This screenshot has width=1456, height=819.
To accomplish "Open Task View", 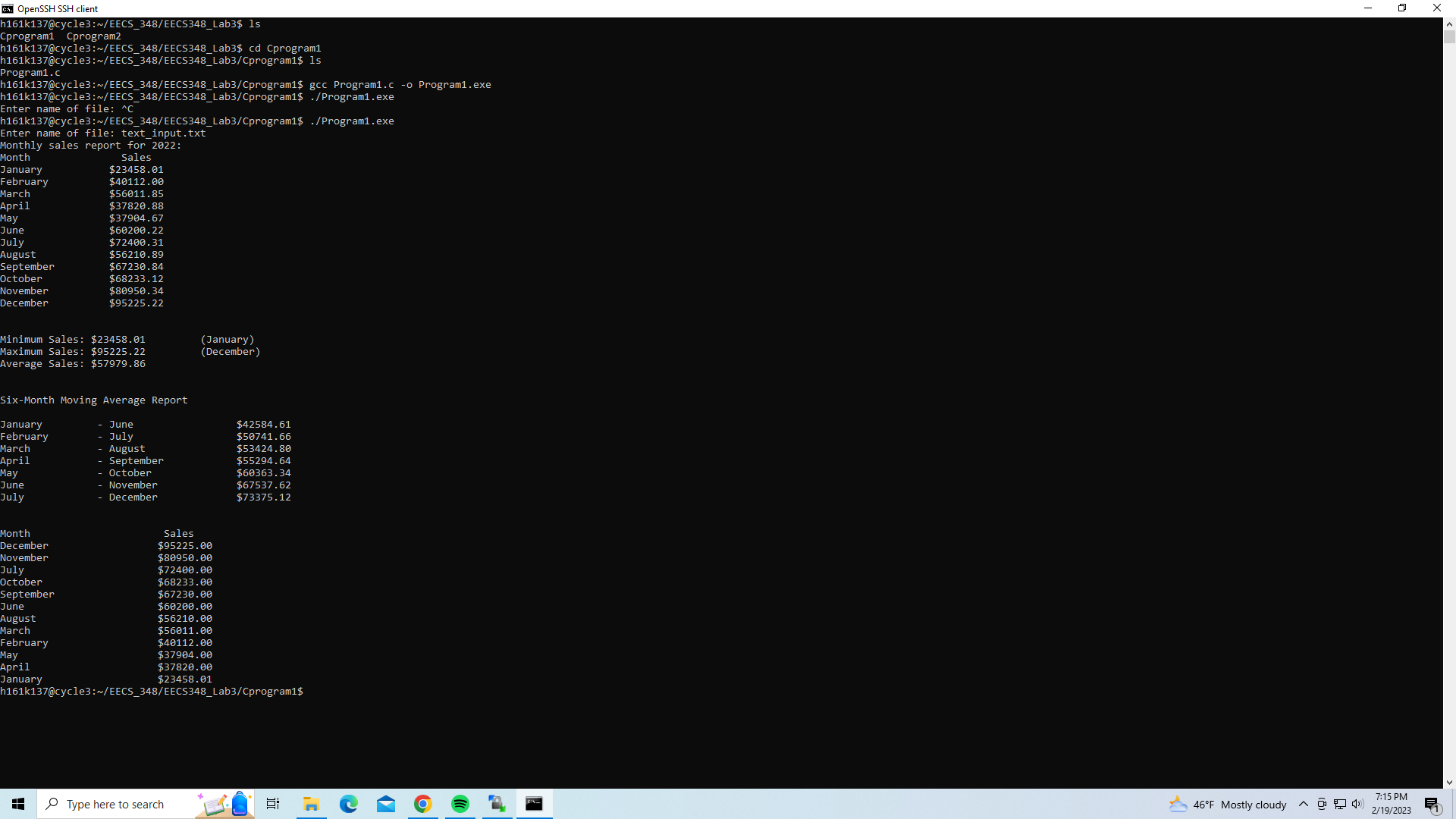I will pos(272,804).
